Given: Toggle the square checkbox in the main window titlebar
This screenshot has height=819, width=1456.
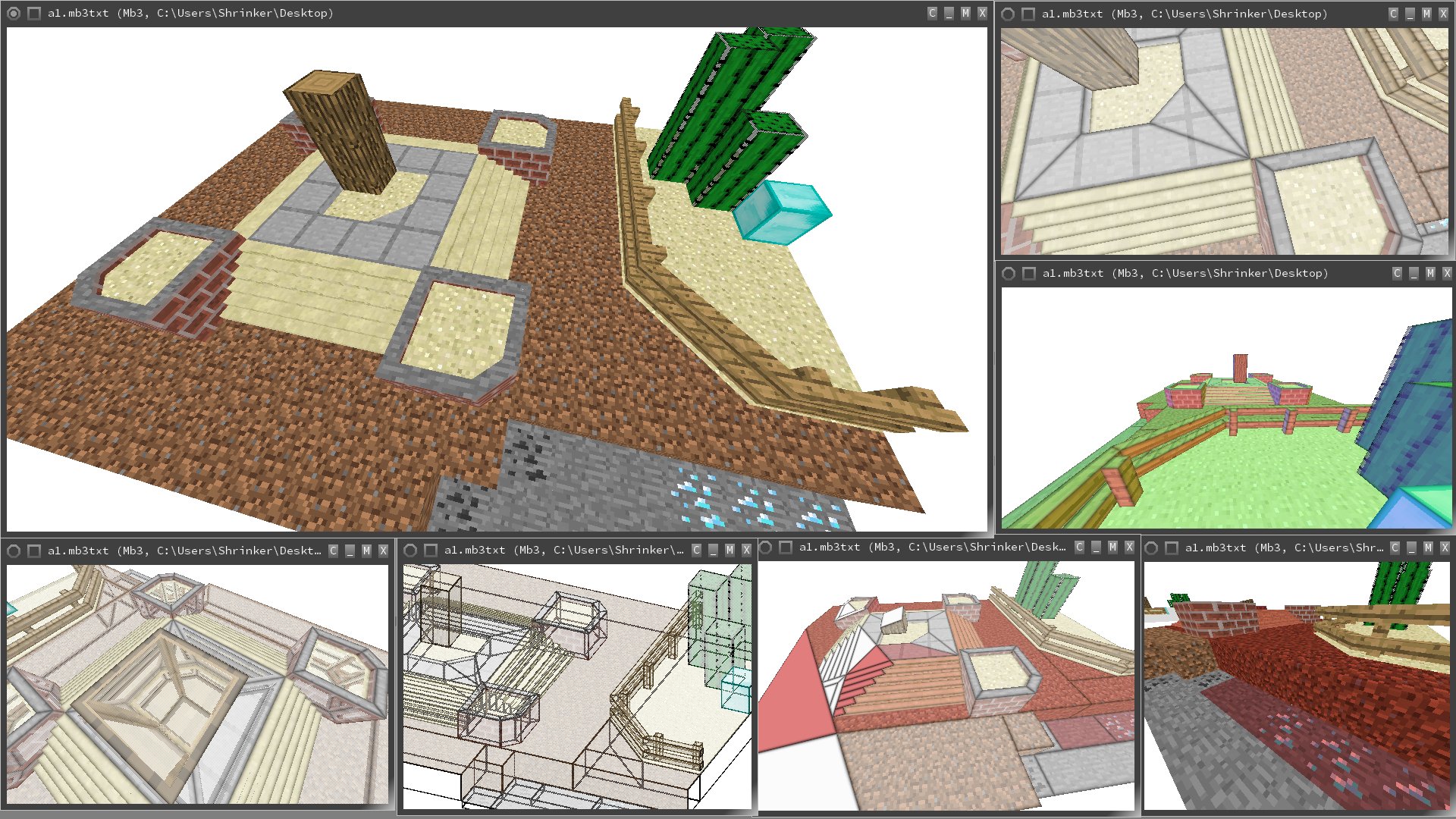Looking at the screenshot, I should pyautogui.click(x=34, y=14).
